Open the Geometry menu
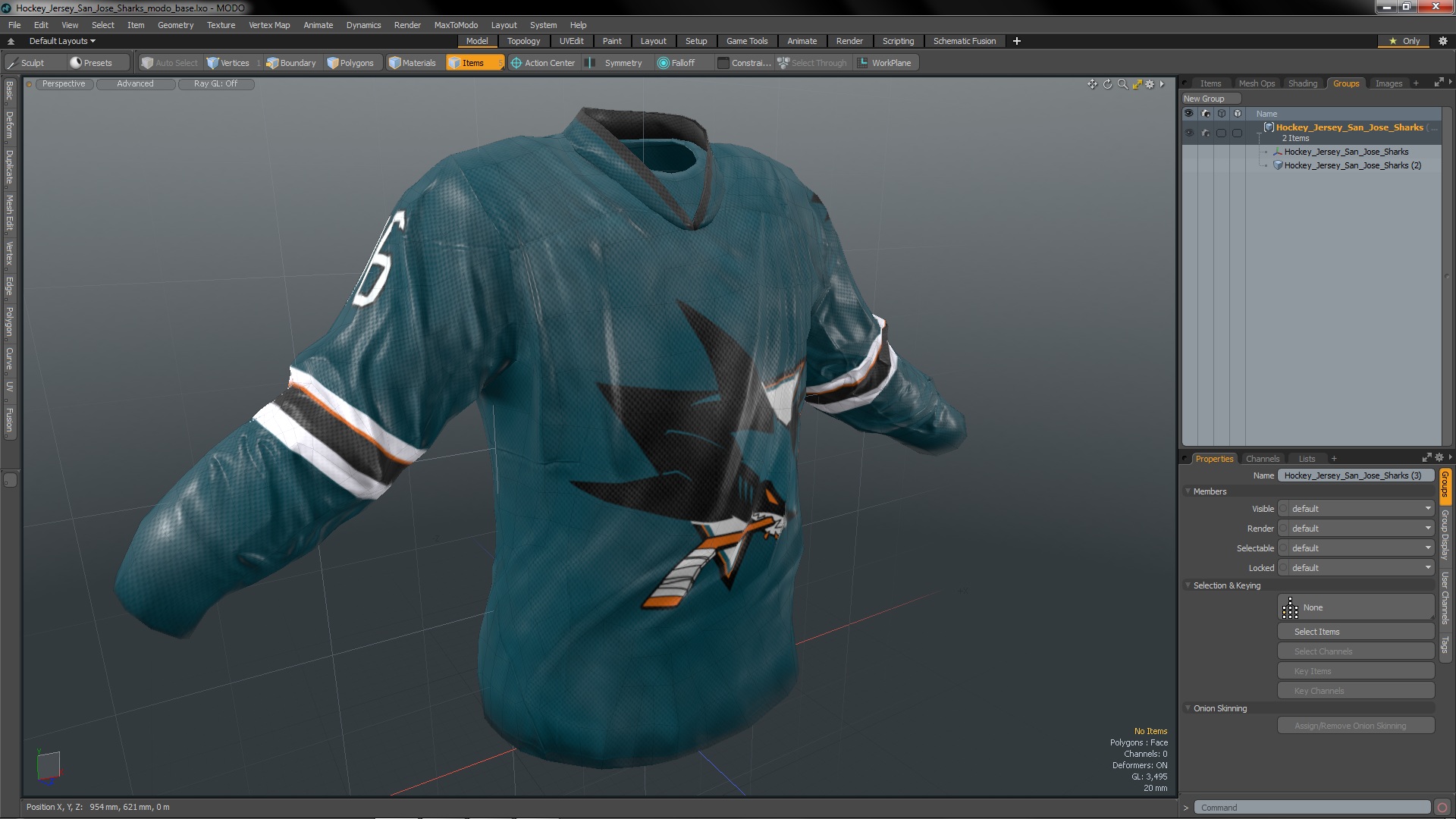 175,25
